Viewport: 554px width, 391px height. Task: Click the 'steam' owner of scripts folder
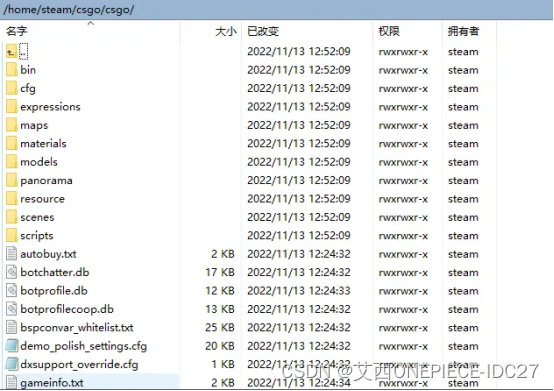tap(463, 236)
